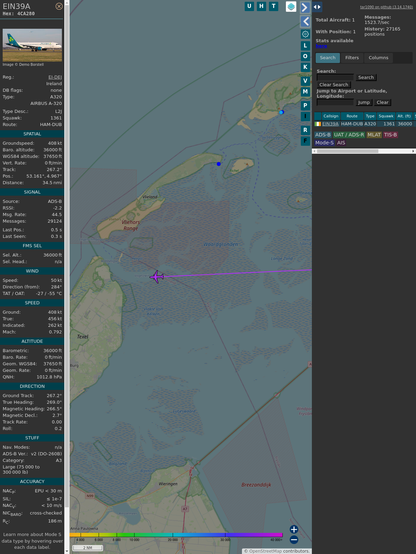Click the SPATIAL section header
Screen dimensions: 416x554
pos(32,134)
